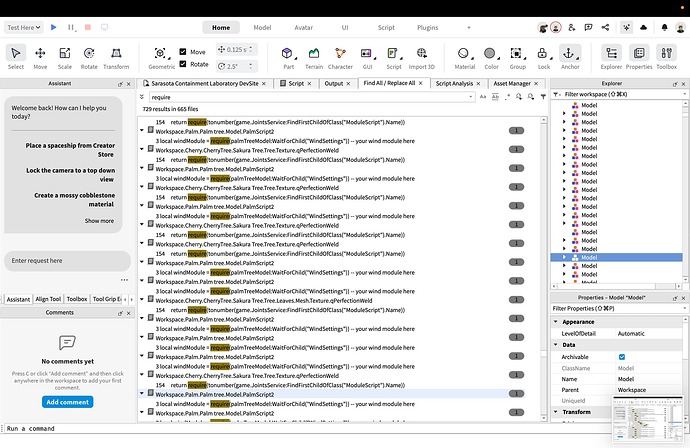Screen dimensions: 690x448
Task: Switch to the Model ribbon tab
Action: 262,27
